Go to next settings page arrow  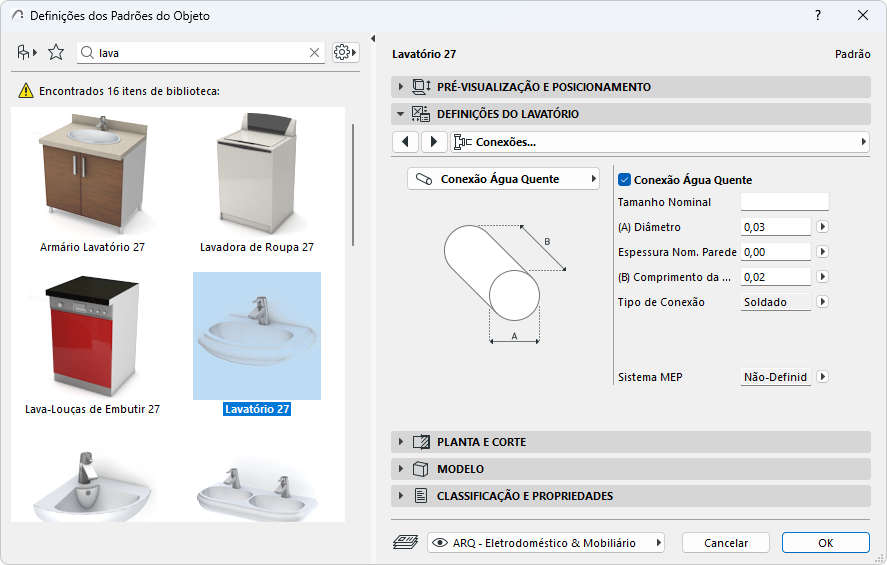pyautogui.click(x=433, y=142)
